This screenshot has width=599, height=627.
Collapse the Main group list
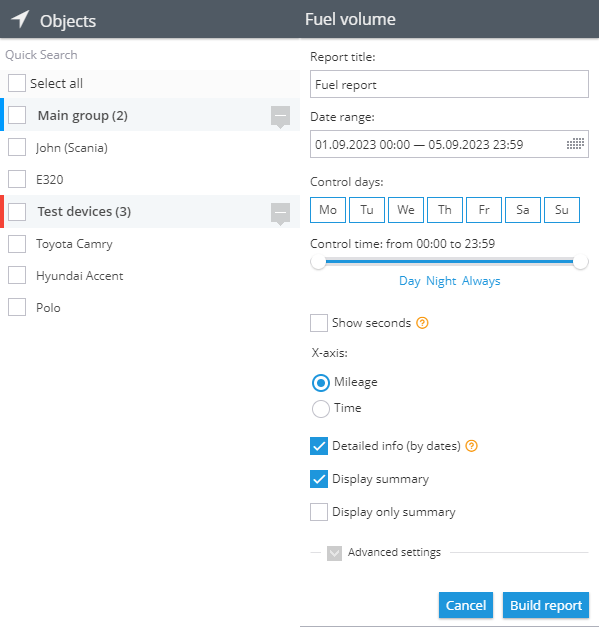[x=280, y=116]
